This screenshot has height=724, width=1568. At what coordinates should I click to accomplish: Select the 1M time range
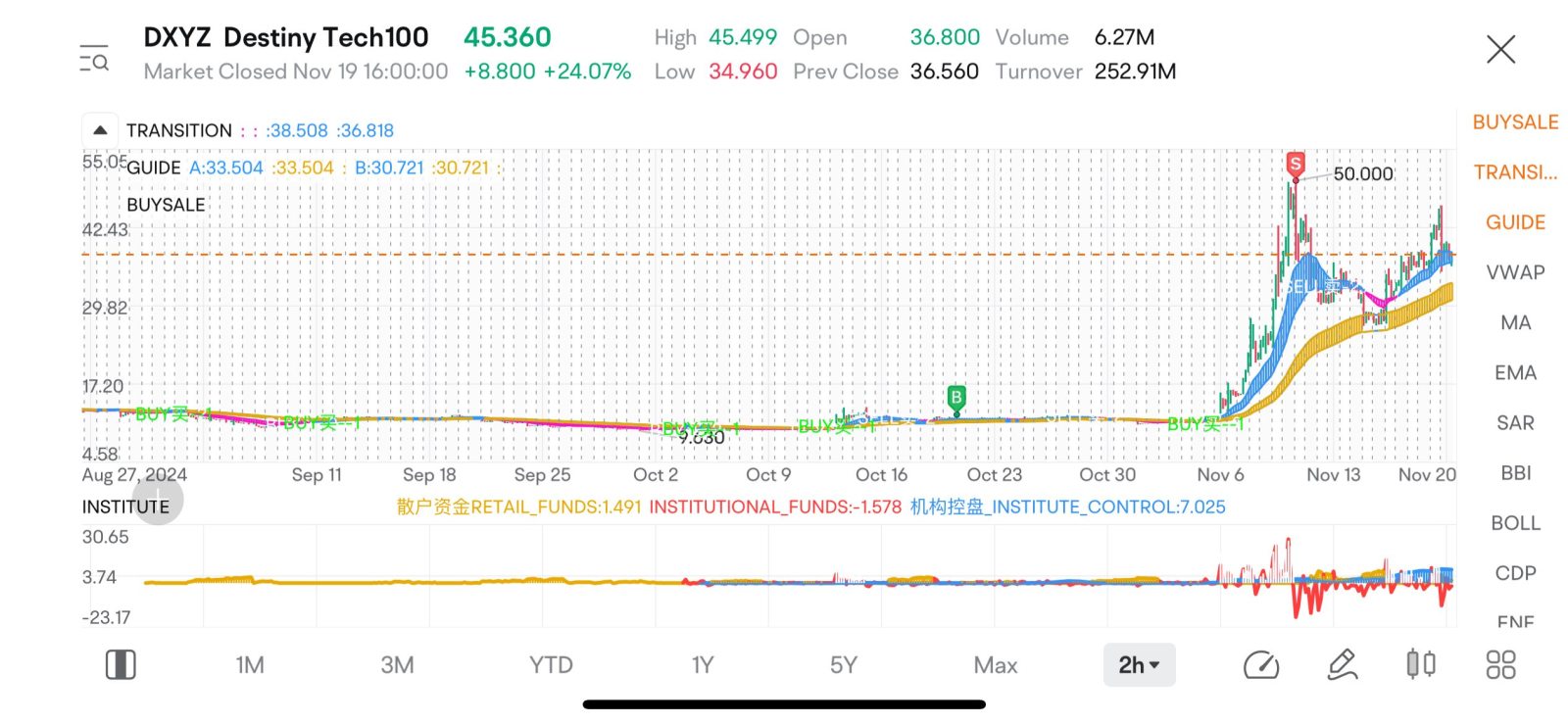coord(250,665)
